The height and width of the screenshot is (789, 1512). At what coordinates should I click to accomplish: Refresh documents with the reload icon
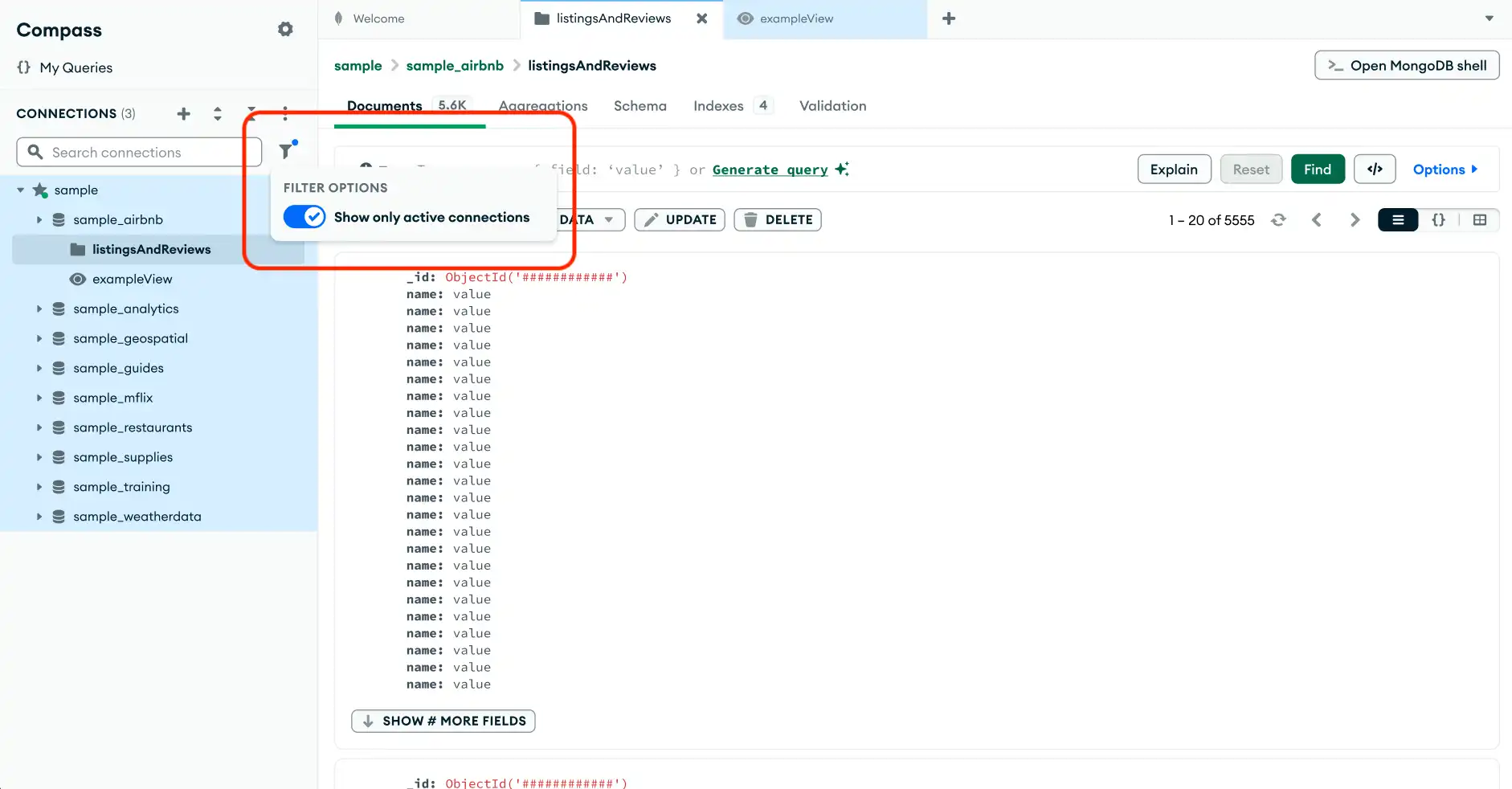tap(1278, 219)
